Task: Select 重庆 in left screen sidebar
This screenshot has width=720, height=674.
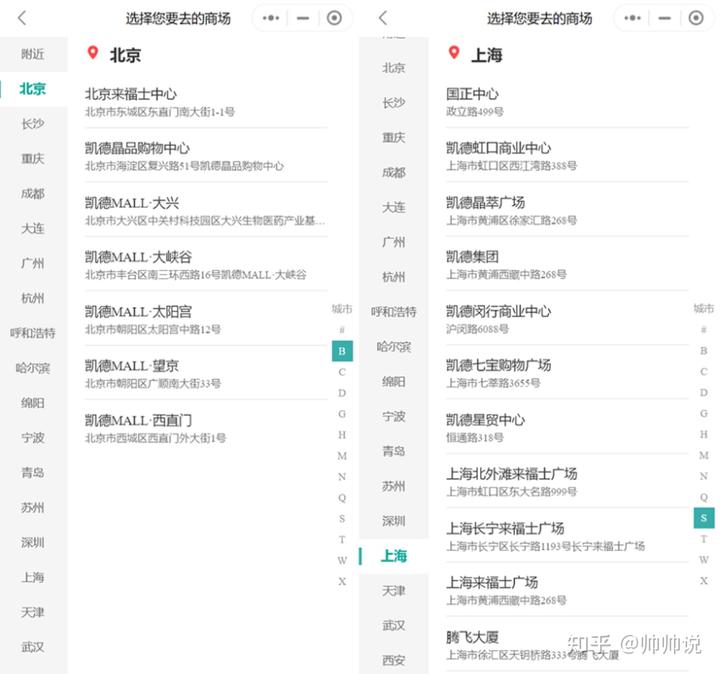Action: click(x=33, y=158)
